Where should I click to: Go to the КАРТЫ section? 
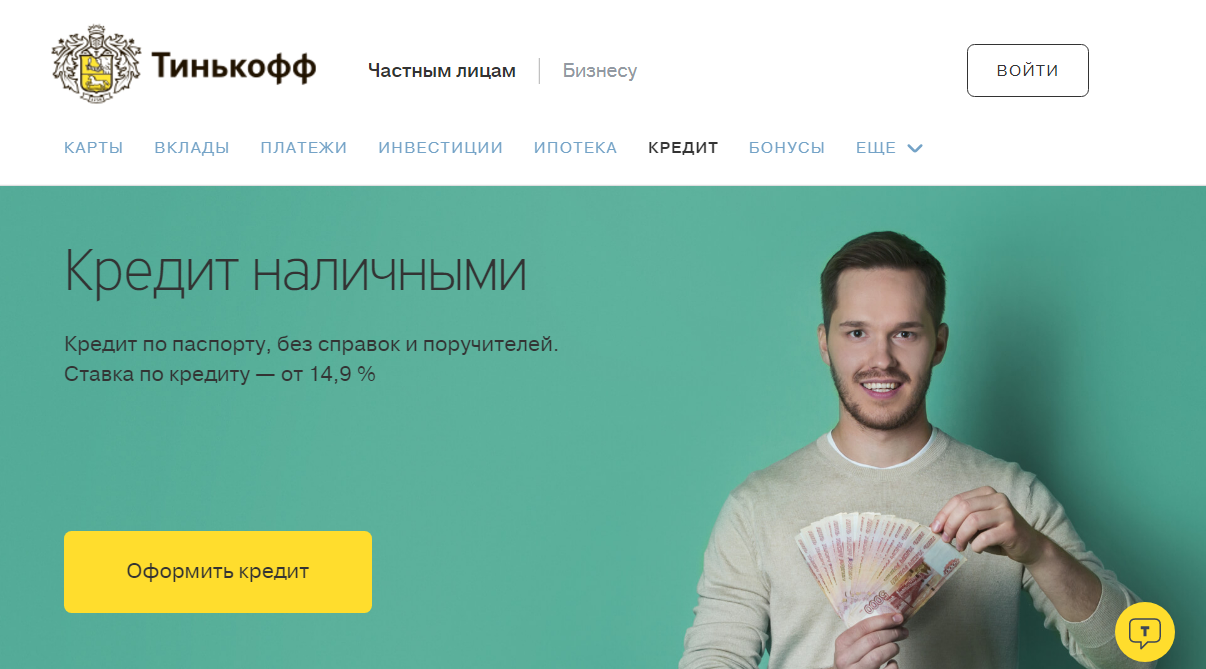94,148
